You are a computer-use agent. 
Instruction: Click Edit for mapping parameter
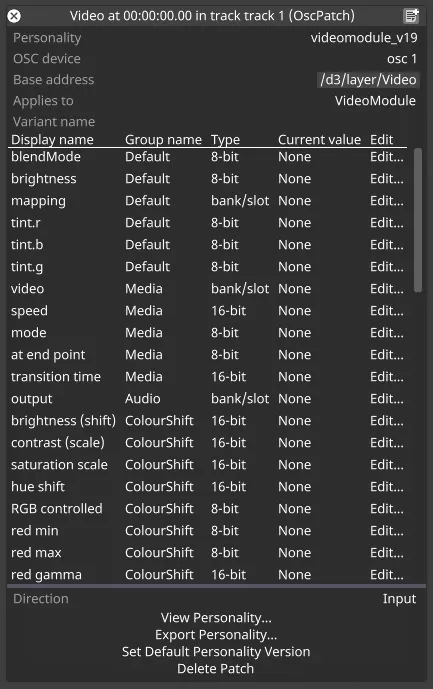click(x=386, y=201)
